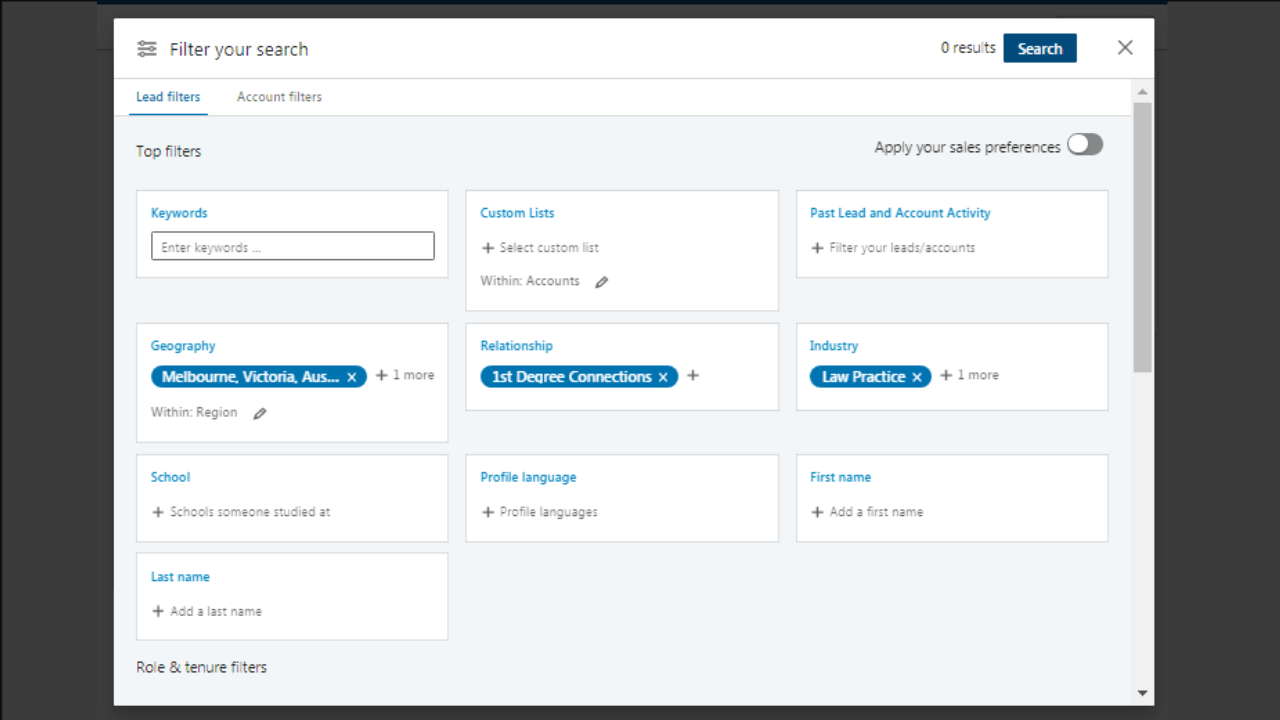Click the Enter keywords input field
This screenshot has height=720, width=1280.
293,246
